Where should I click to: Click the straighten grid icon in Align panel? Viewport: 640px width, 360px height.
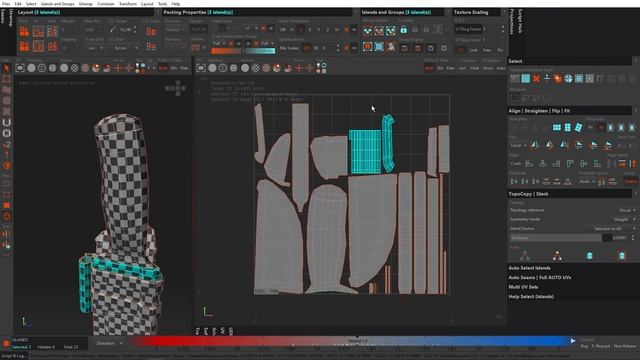click(x=557, y=128)
